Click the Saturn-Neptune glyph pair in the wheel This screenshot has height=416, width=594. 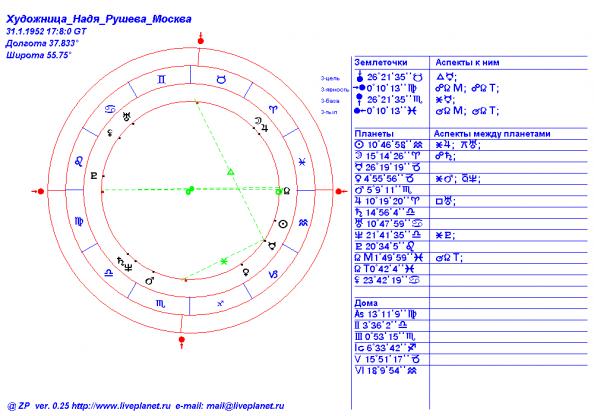pyautogui.click(x=125, y=264)
